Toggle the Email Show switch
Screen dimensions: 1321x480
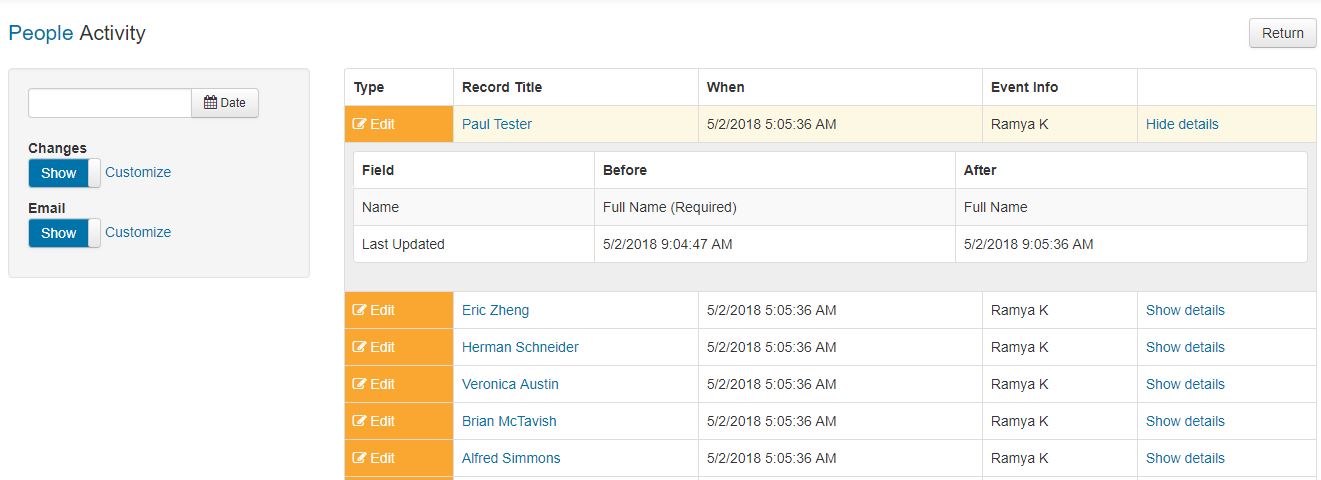[64, 233]
